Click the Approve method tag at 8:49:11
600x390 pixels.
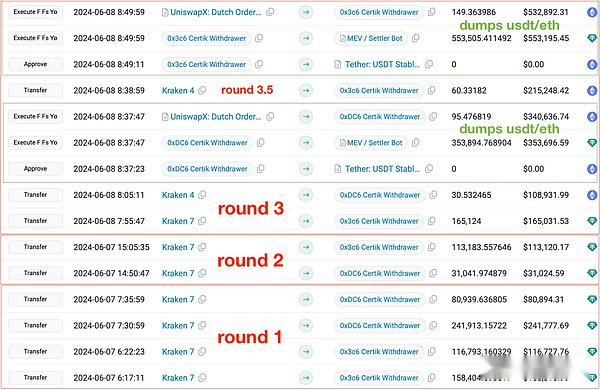click(x=35, y=64)
